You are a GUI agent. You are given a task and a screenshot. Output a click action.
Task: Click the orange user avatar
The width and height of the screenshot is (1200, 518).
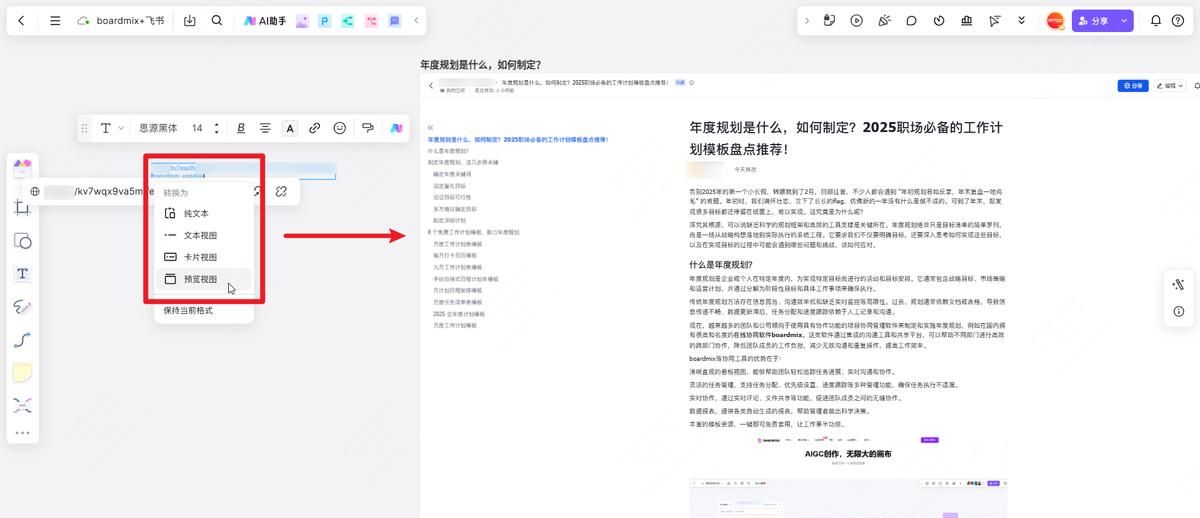1055,20
